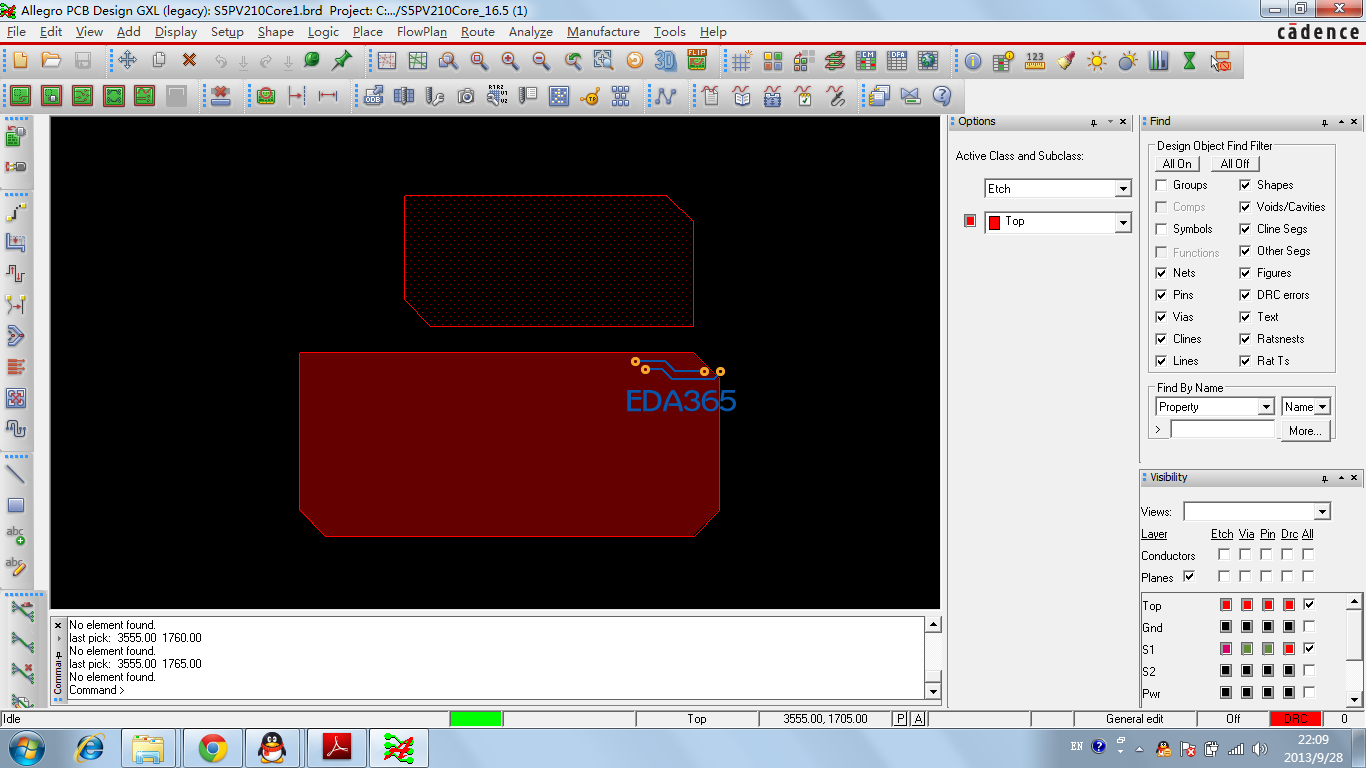Select the Move tool in toolbar
The image size is (1366, 768).
pyautogui.click(x=127, y=61)
